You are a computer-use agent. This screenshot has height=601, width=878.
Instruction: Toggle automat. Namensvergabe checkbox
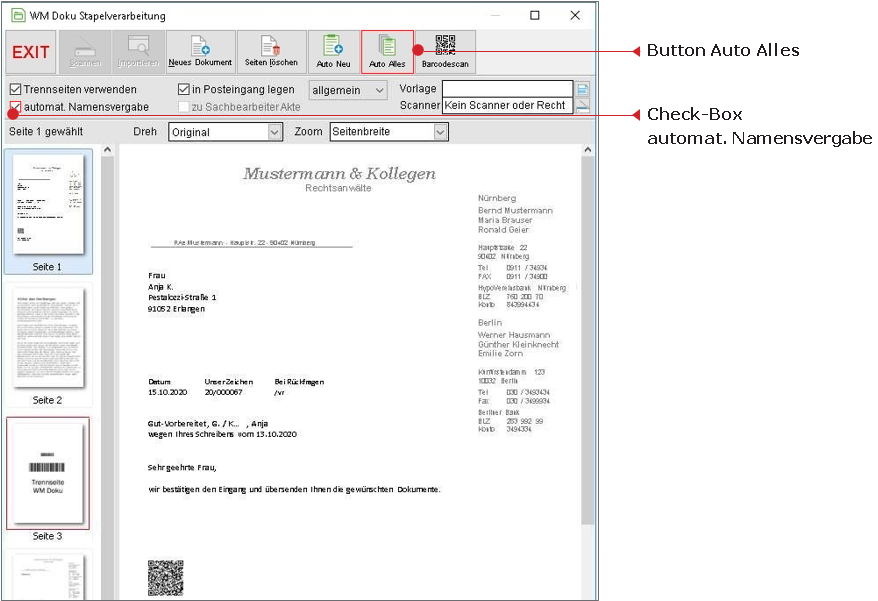click(x=16, y=106)
